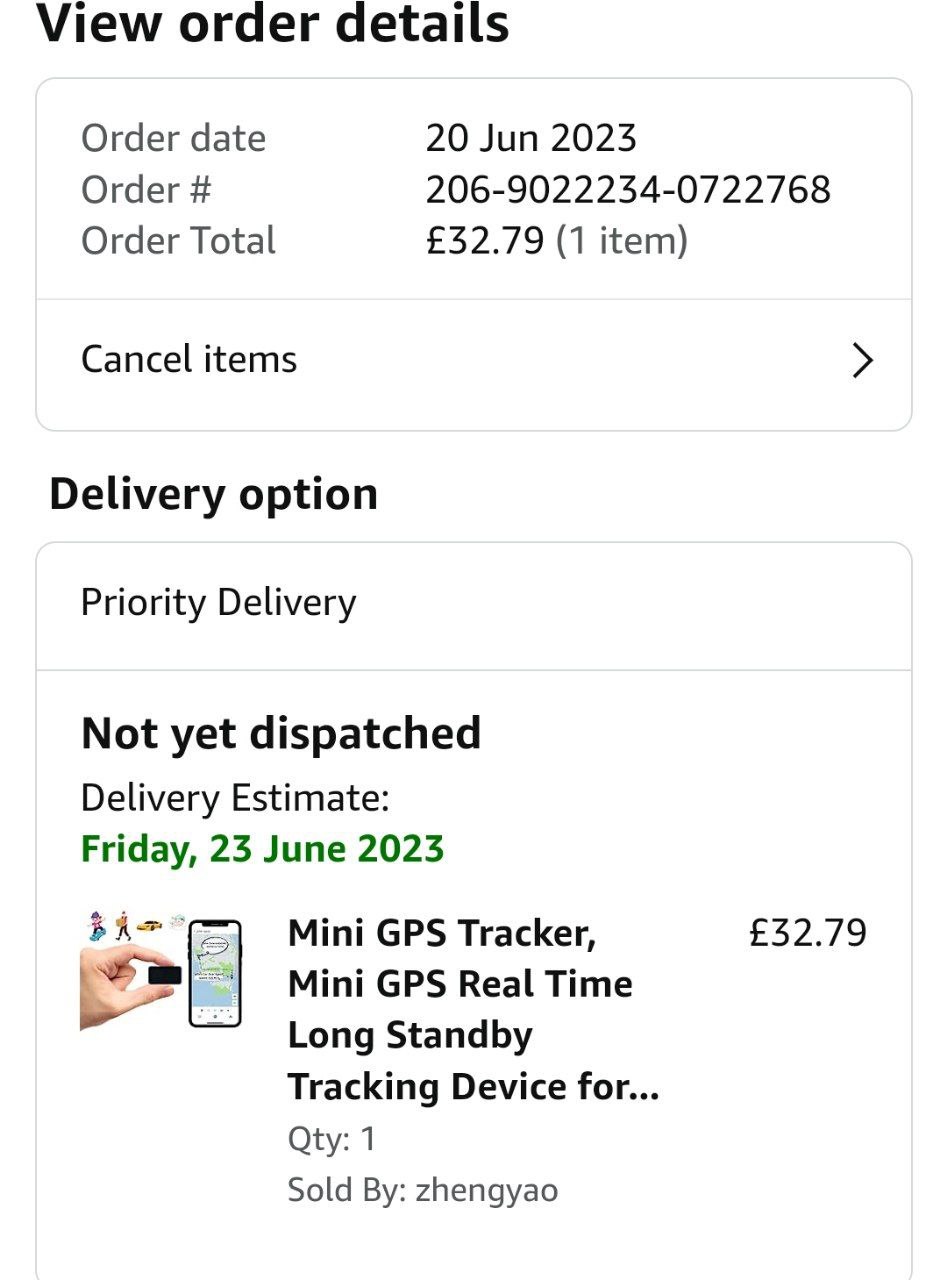Screen dimensions: 947x1280
Task: Click the phone map image in product thumbnail
Action: pyautogui.click(x=215, y=973)
